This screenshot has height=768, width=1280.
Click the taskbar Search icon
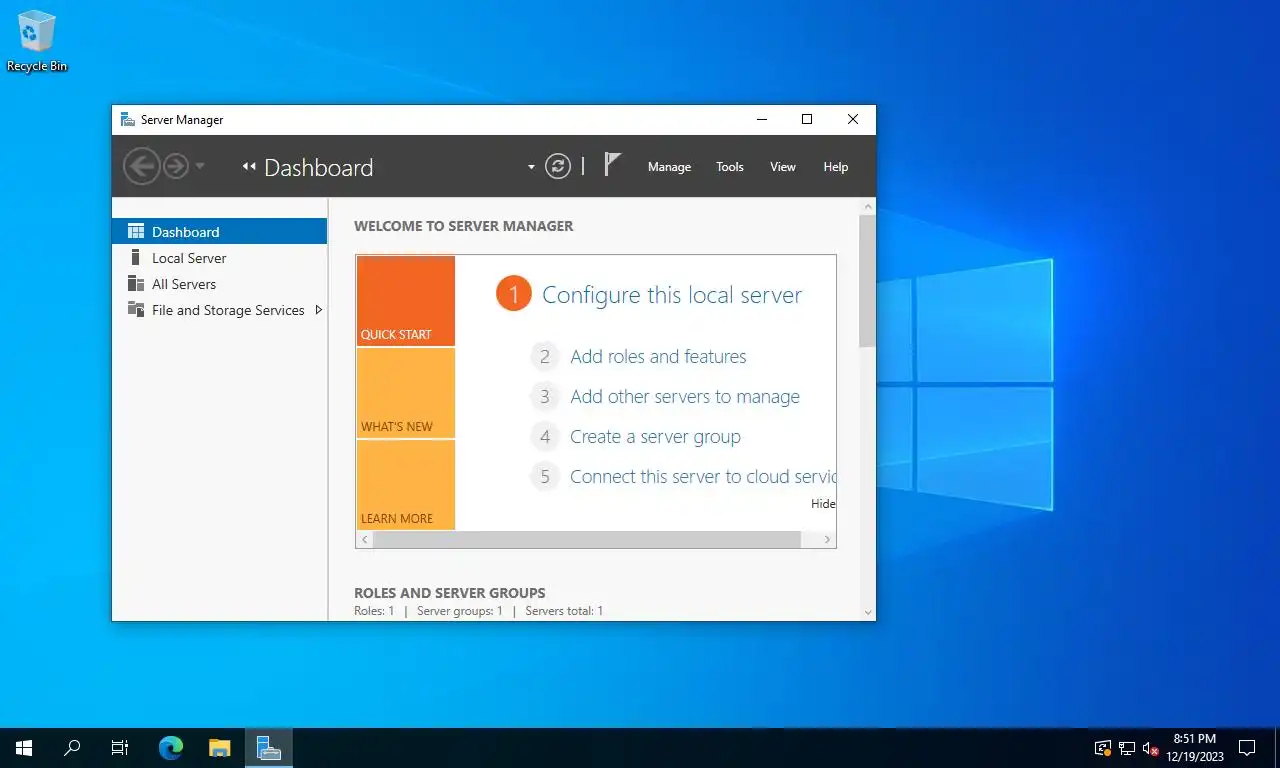coord(72,748)
